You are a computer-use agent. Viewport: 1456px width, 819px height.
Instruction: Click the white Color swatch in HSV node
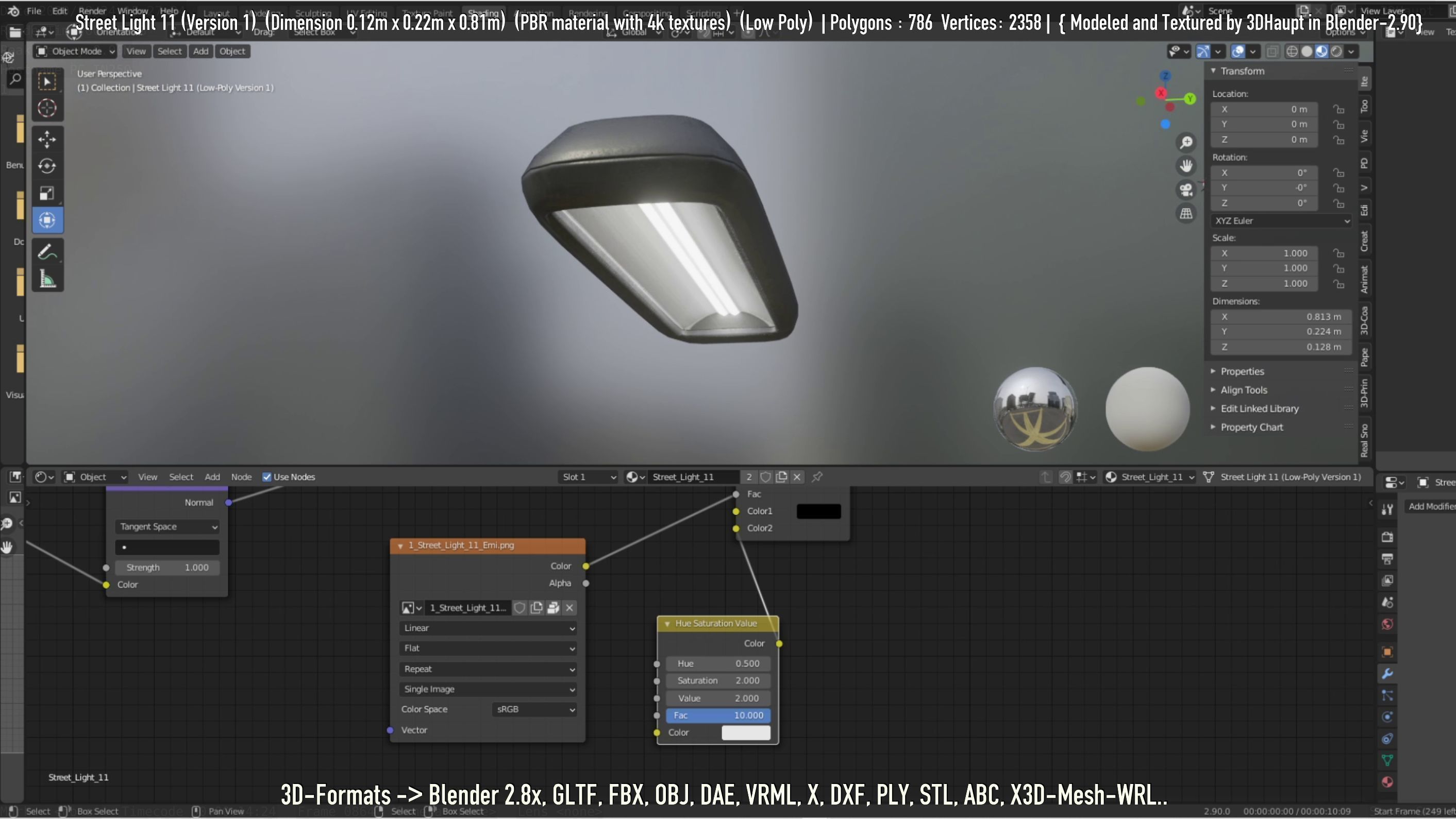(746, 732)
